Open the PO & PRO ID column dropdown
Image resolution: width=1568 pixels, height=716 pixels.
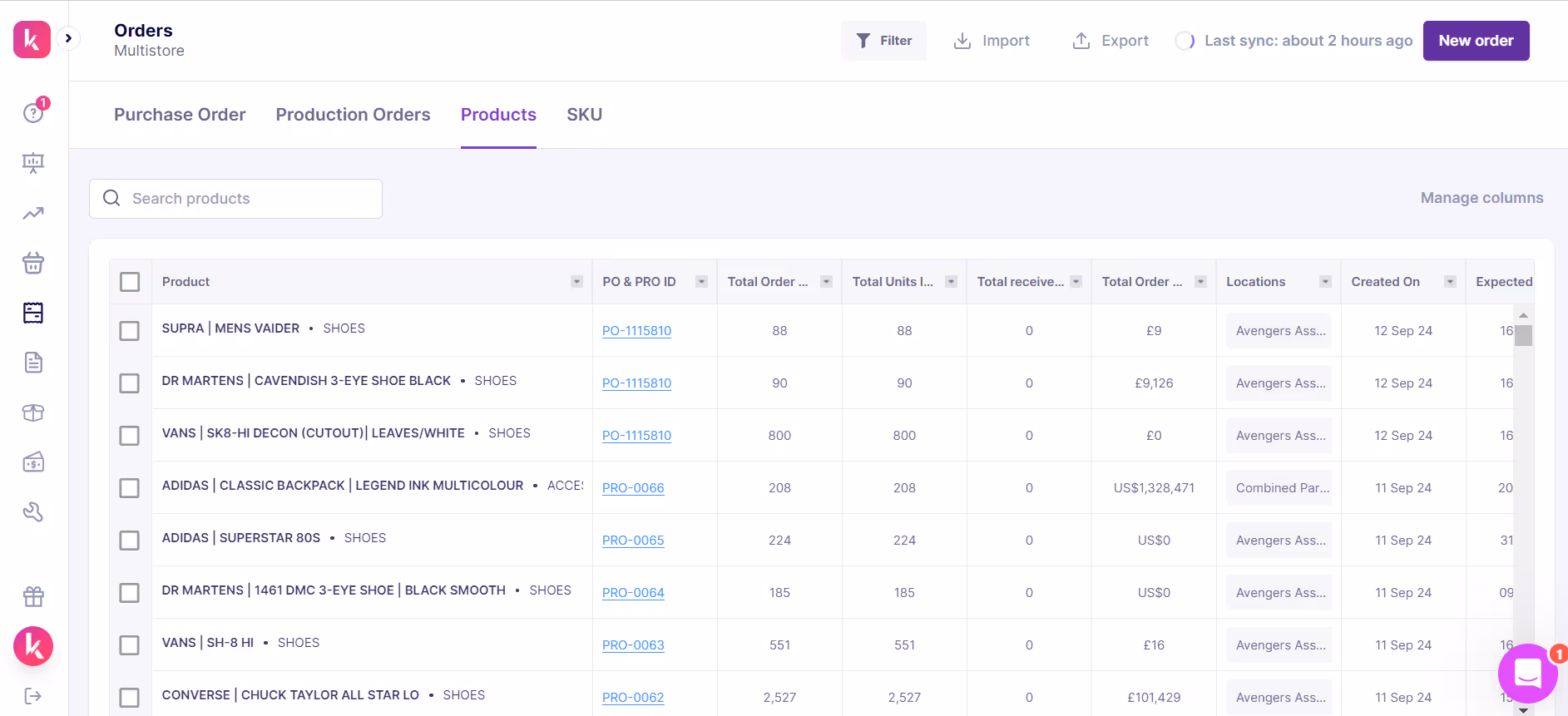tap(701, 282)
